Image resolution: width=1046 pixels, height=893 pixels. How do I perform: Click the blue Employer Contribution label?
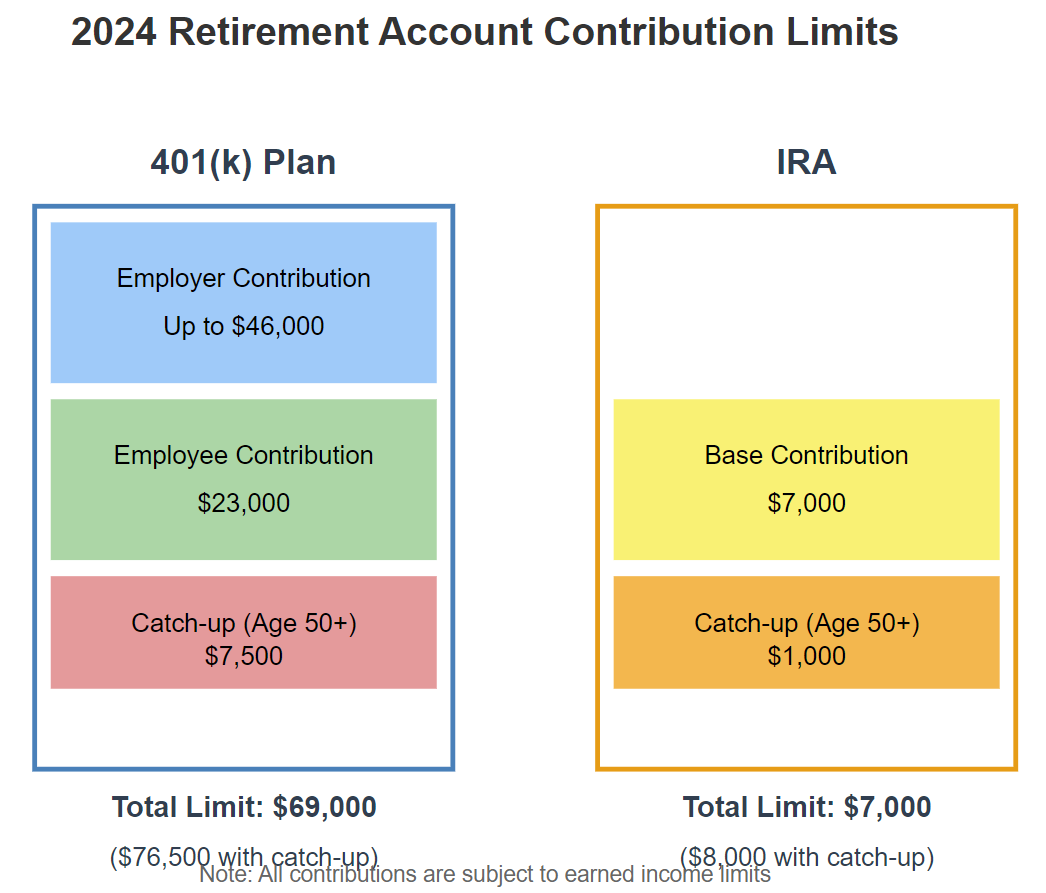click(x=243, y=278)
